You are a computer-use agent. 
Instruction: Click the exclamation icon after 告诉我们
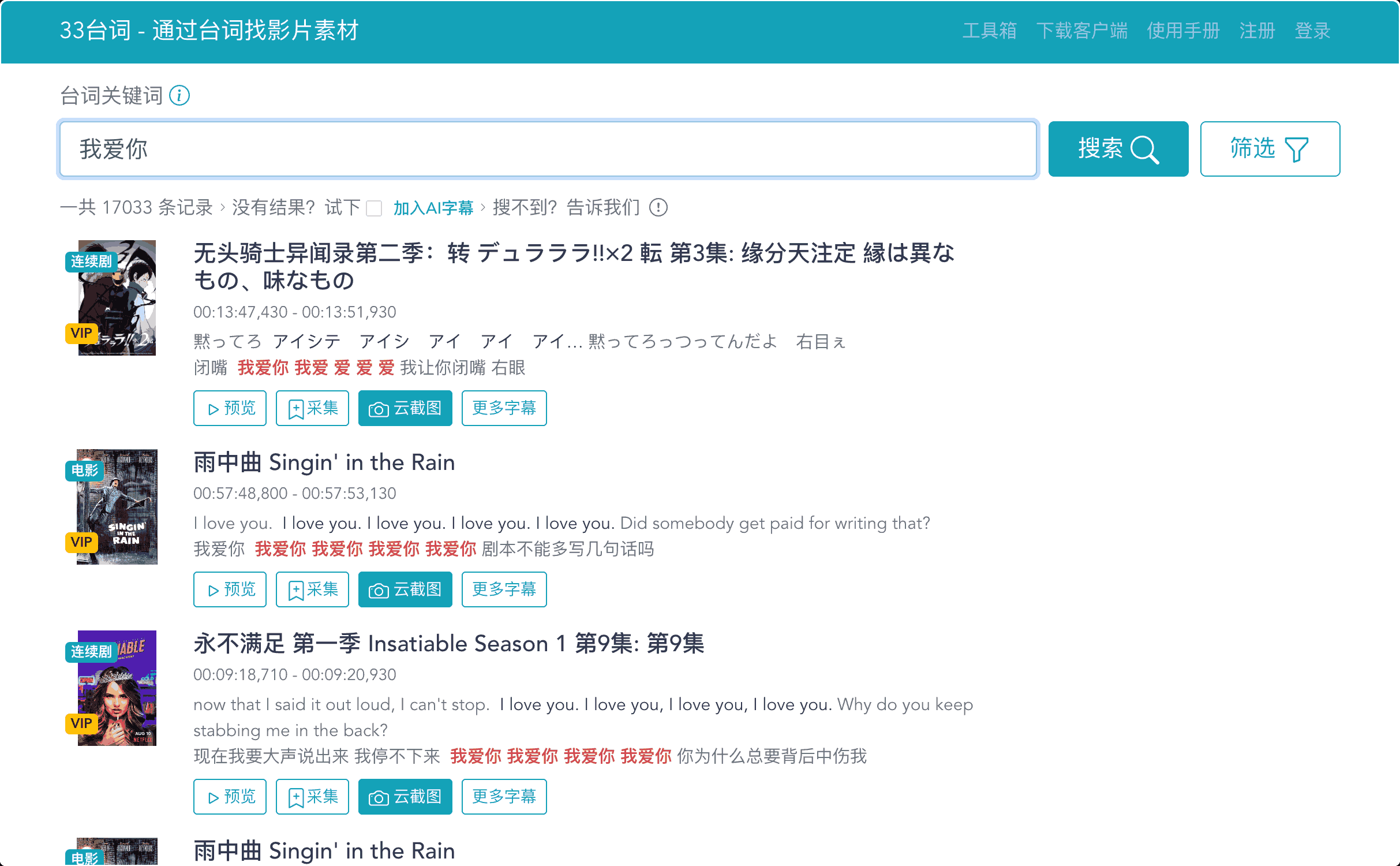click(658, 207)
